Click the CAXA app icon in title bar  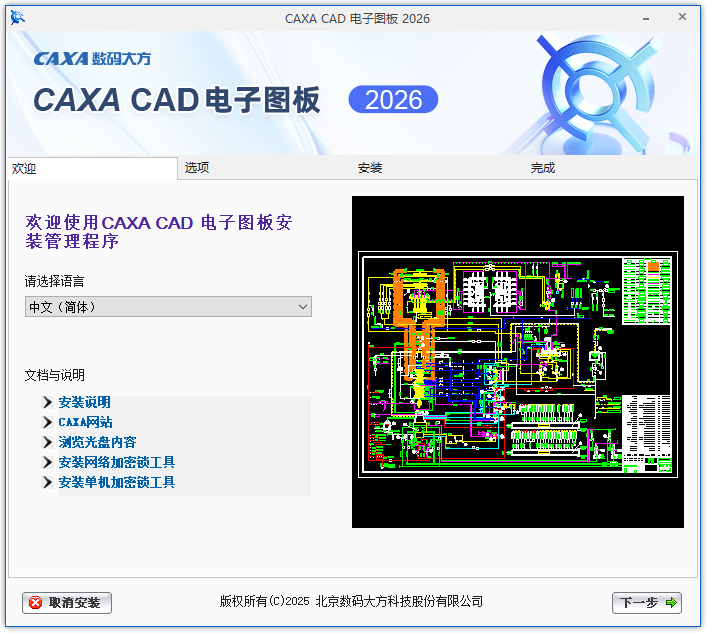click(x=18, y=17)
